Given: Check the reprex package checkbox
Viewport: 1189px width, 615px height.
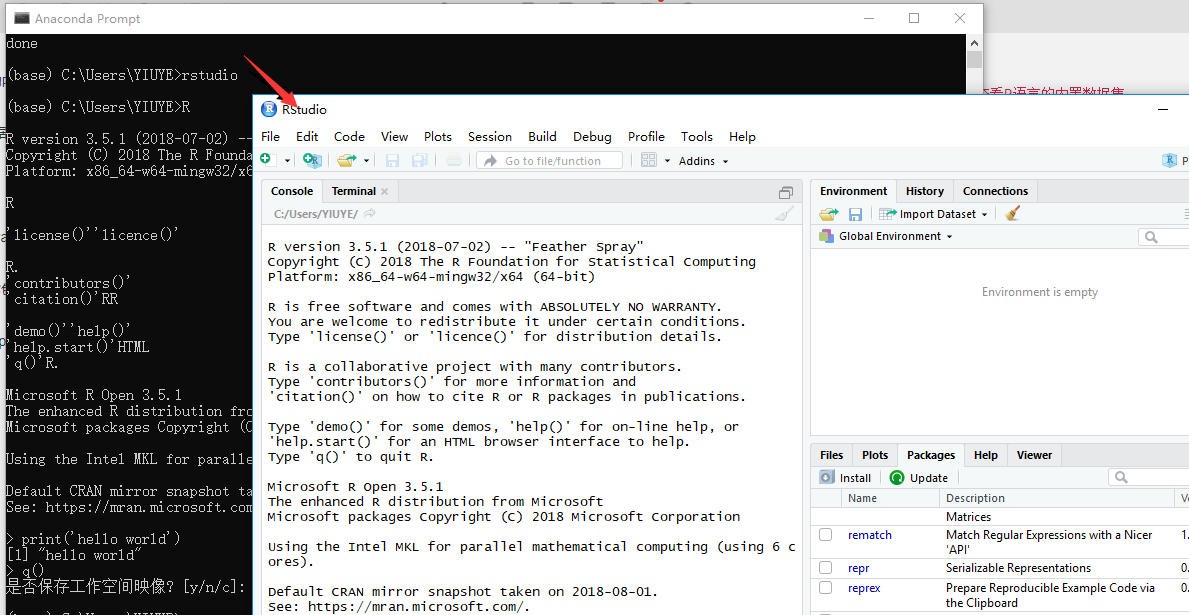Looking at the screenshot, I should pos(826,588).
